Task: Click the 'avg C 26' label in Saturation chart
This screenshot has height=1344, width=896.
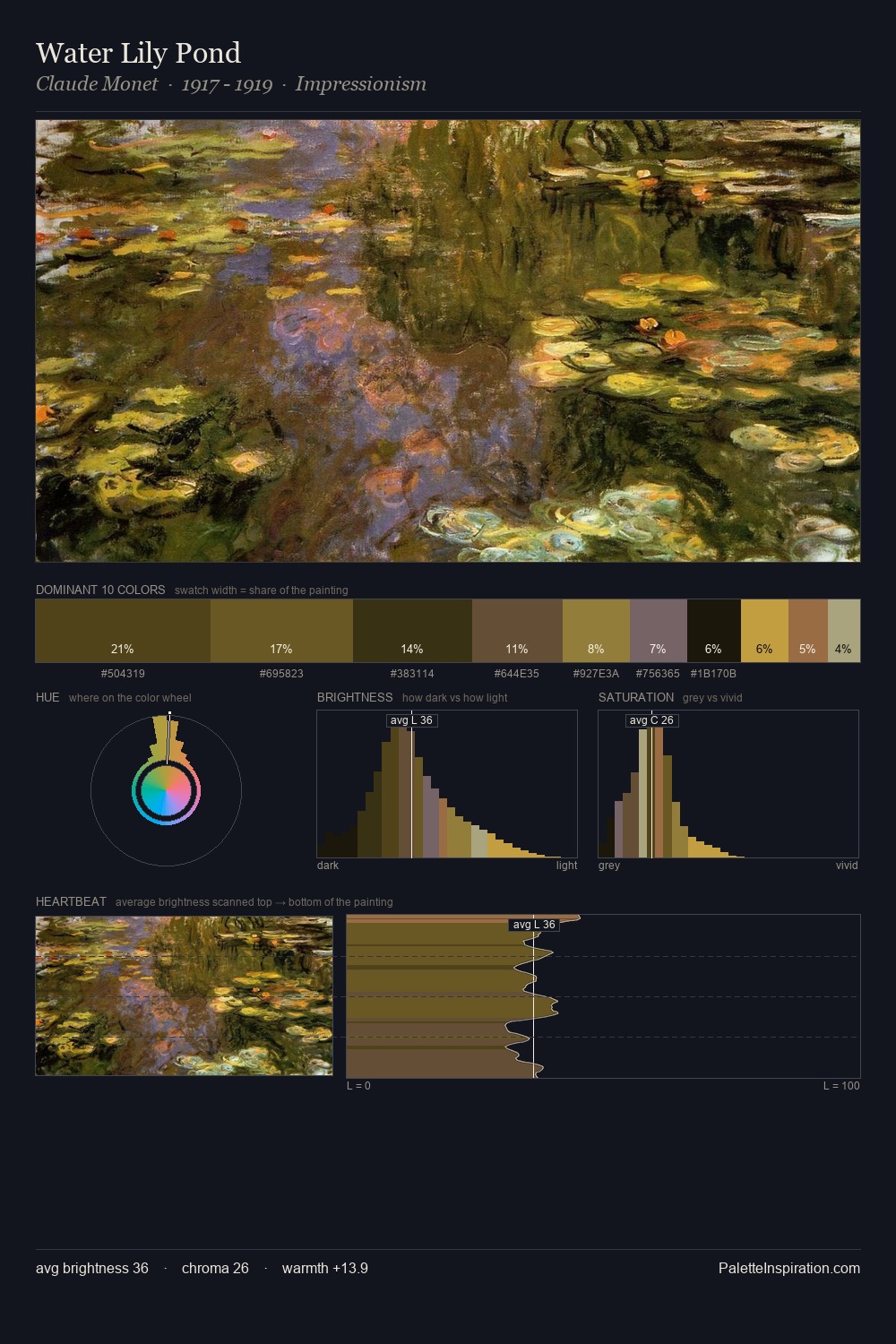Action: [x=651, y=720]
